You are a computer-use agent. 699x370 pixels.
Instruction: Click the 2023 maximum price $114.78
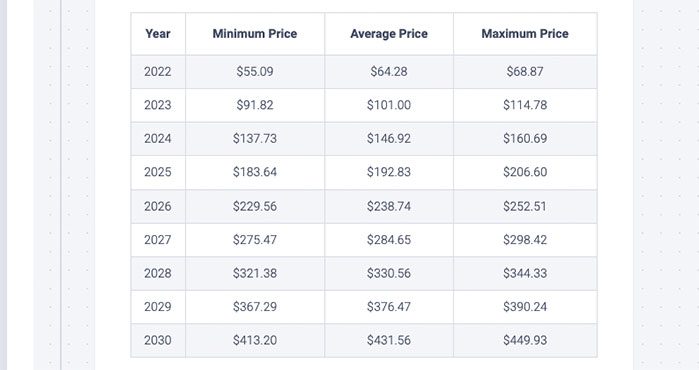[525, 105]
